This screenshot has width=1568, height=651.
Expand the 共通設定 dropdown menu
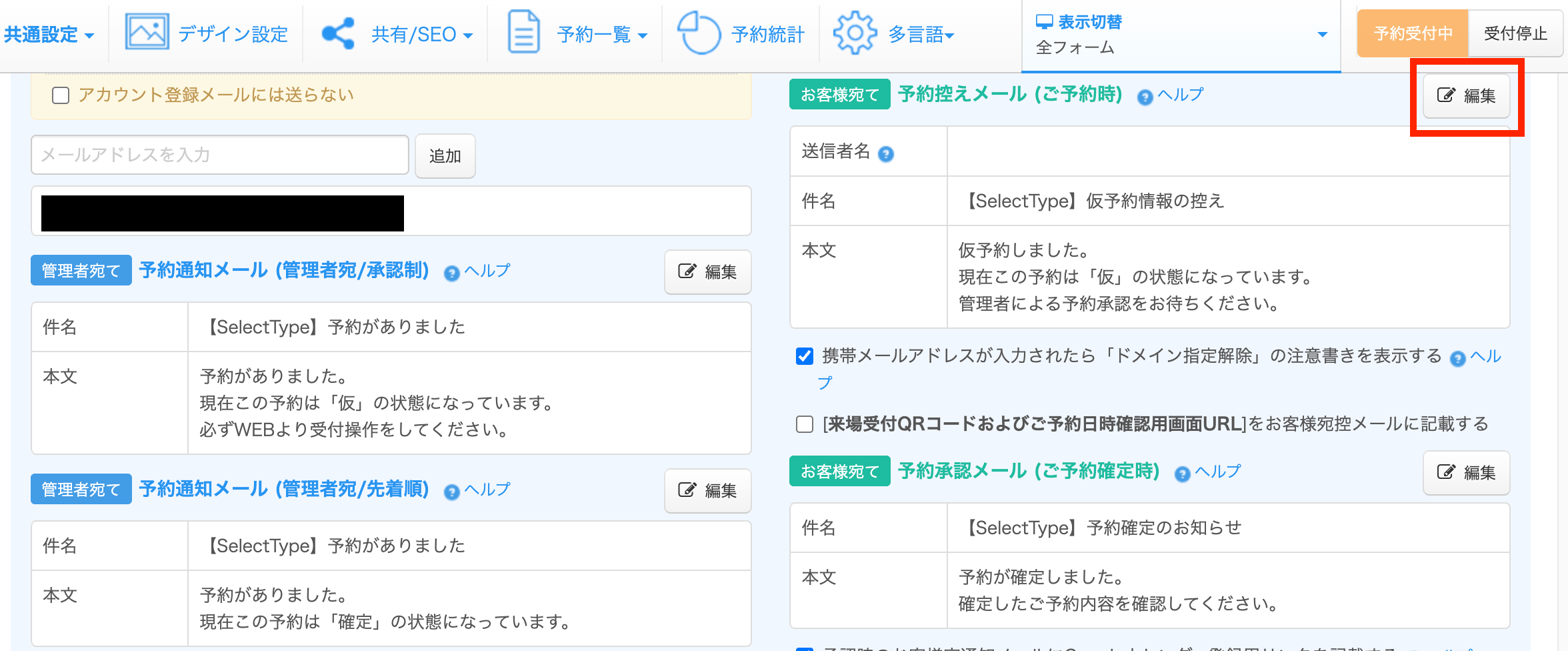point(49,35)
